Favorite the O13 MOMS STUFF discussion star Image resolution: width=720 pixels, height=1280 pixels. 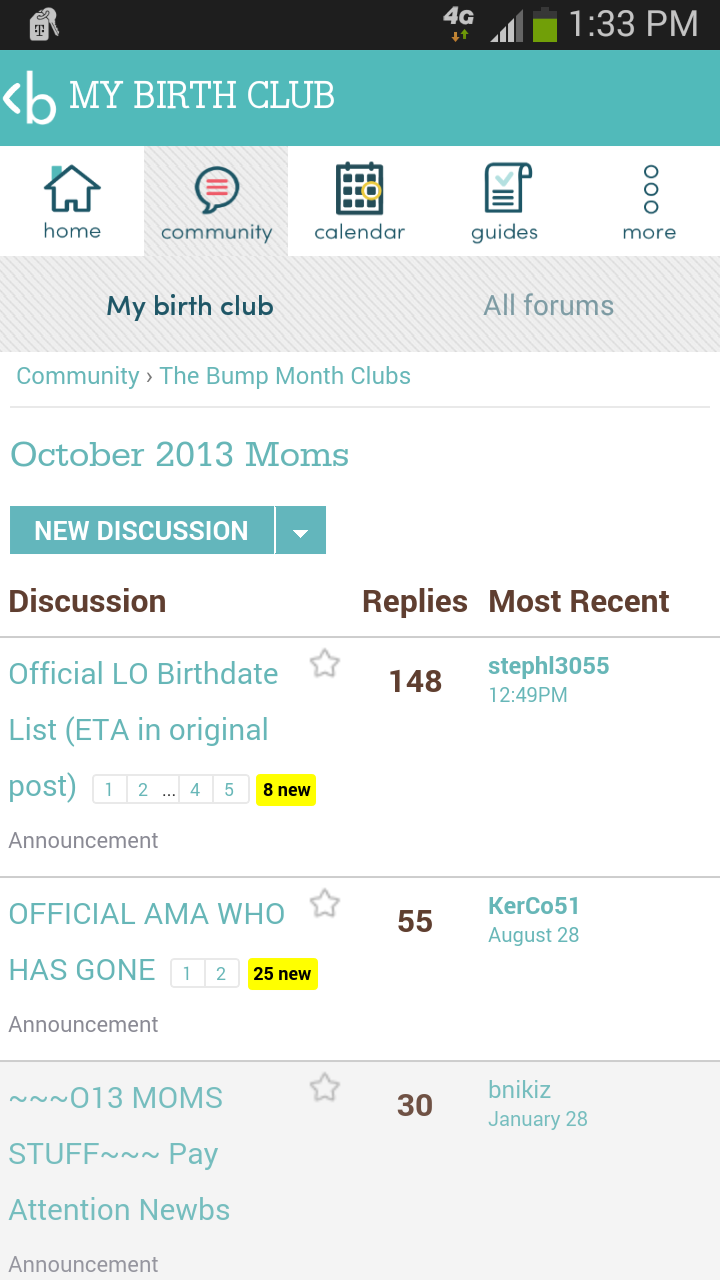click(324, 1088)
